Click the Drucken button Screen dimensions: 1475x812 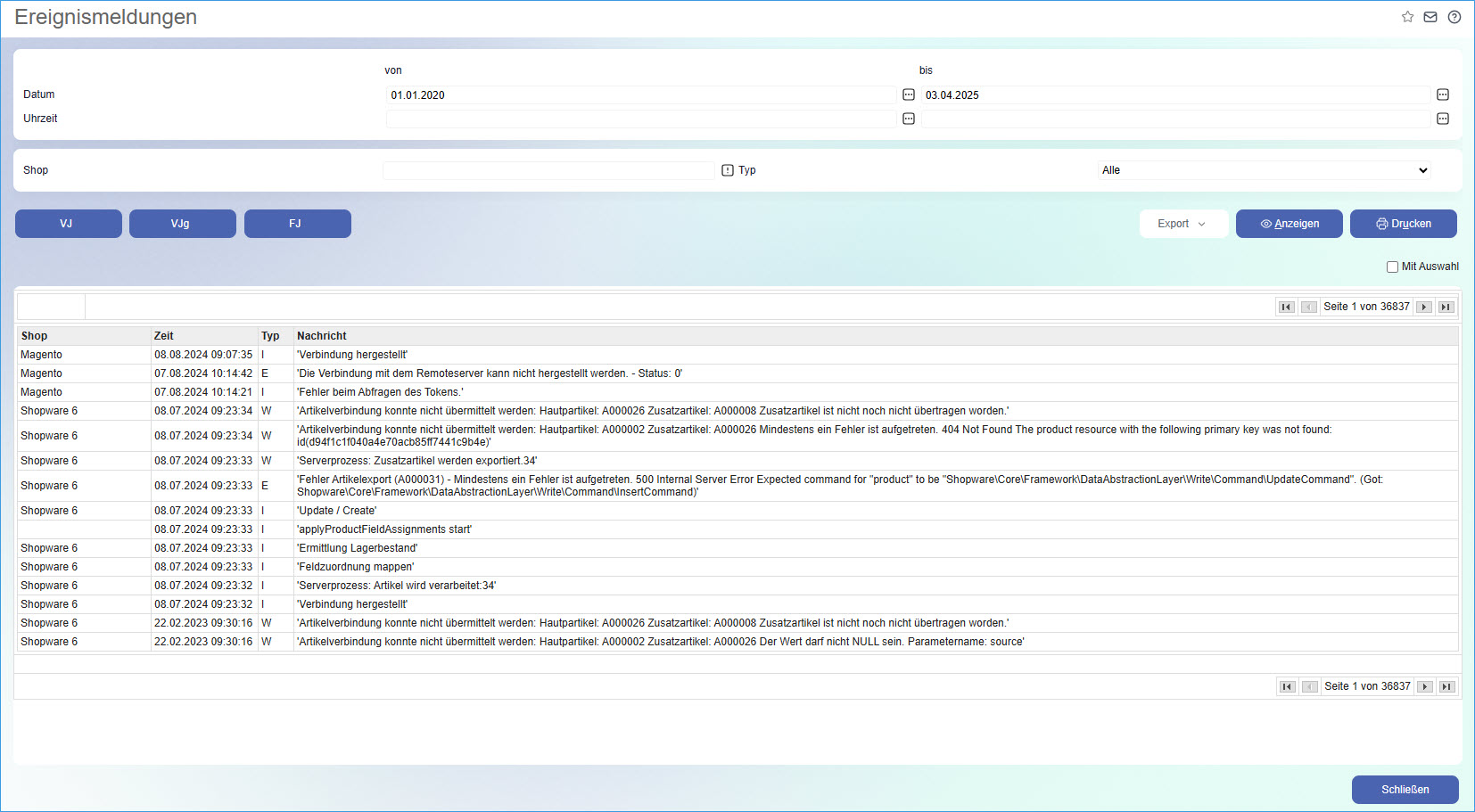pos(1403,224)
